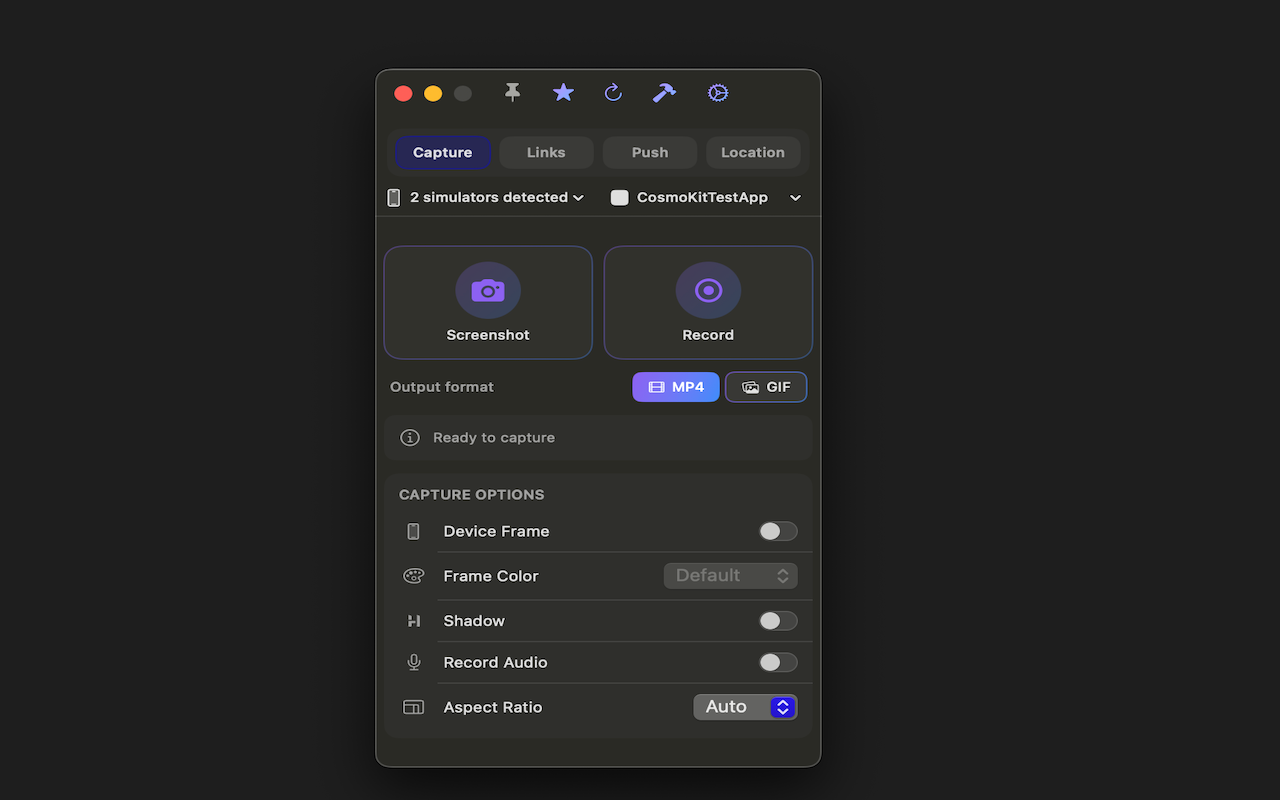This screenshot has width=1280, height=800.
Task: Click the info icon beside Ready to capture
Action: [409, 437]
